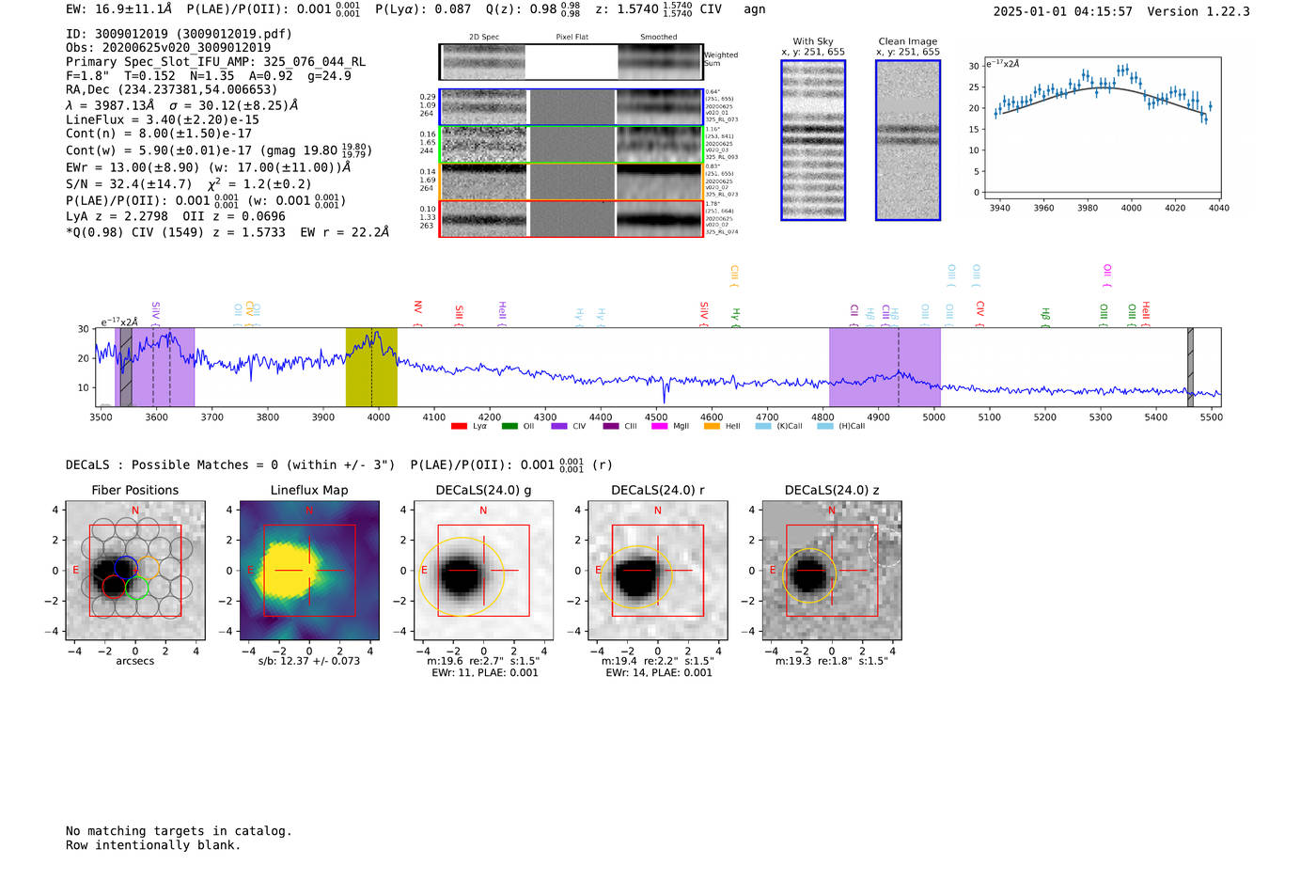Click the EWr = 13.00(±8.90) line
Viewport: 1316px width, 896px height.
tap(208, 167)
